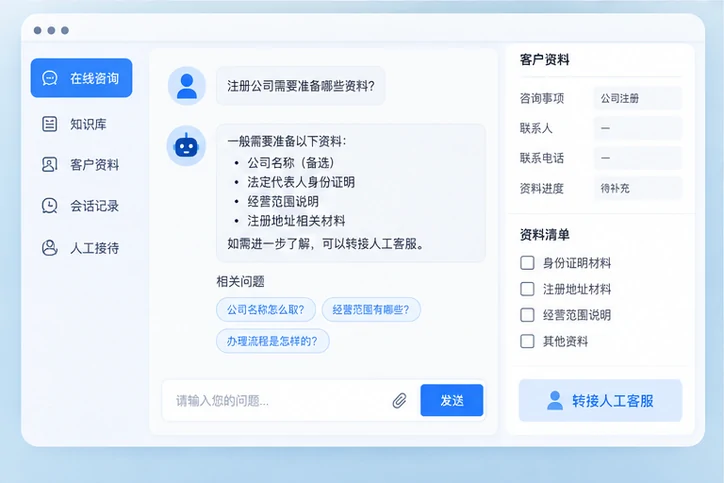The height and width of the screenshot is (483, 724).
Task: Click the 联系电话 value field
Action: click(637, 158)
